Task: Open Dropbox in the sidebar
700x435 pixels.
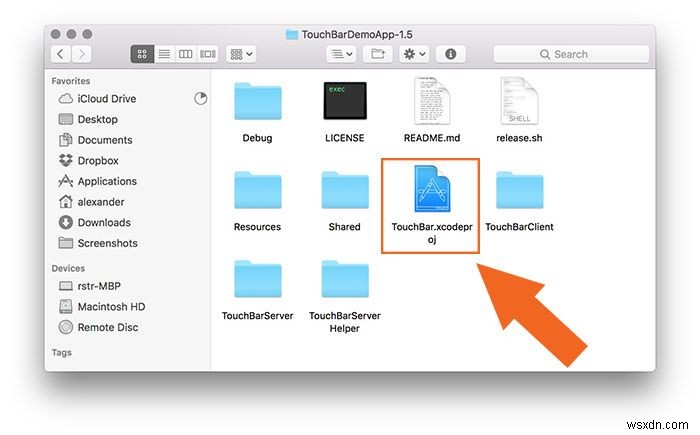Action: [89, 160]
